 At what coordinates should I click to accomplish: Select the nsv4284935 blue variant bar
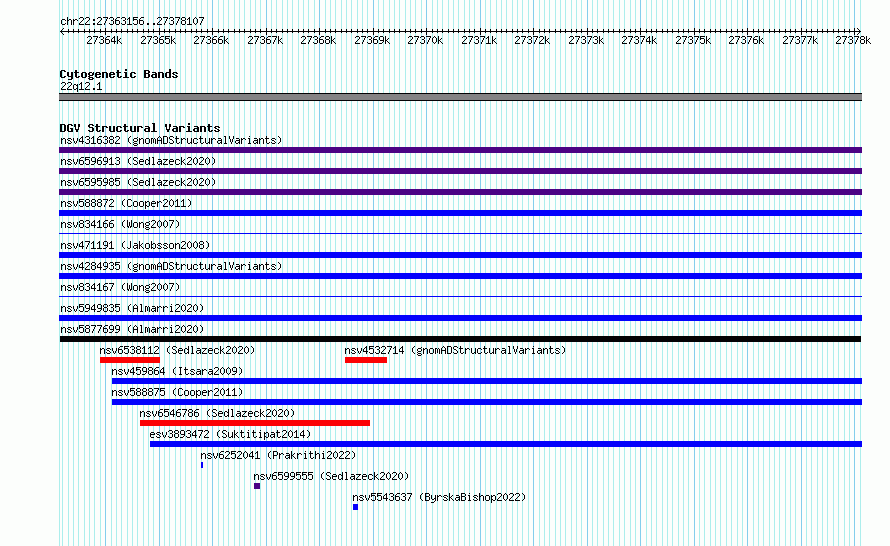[460, 276]
